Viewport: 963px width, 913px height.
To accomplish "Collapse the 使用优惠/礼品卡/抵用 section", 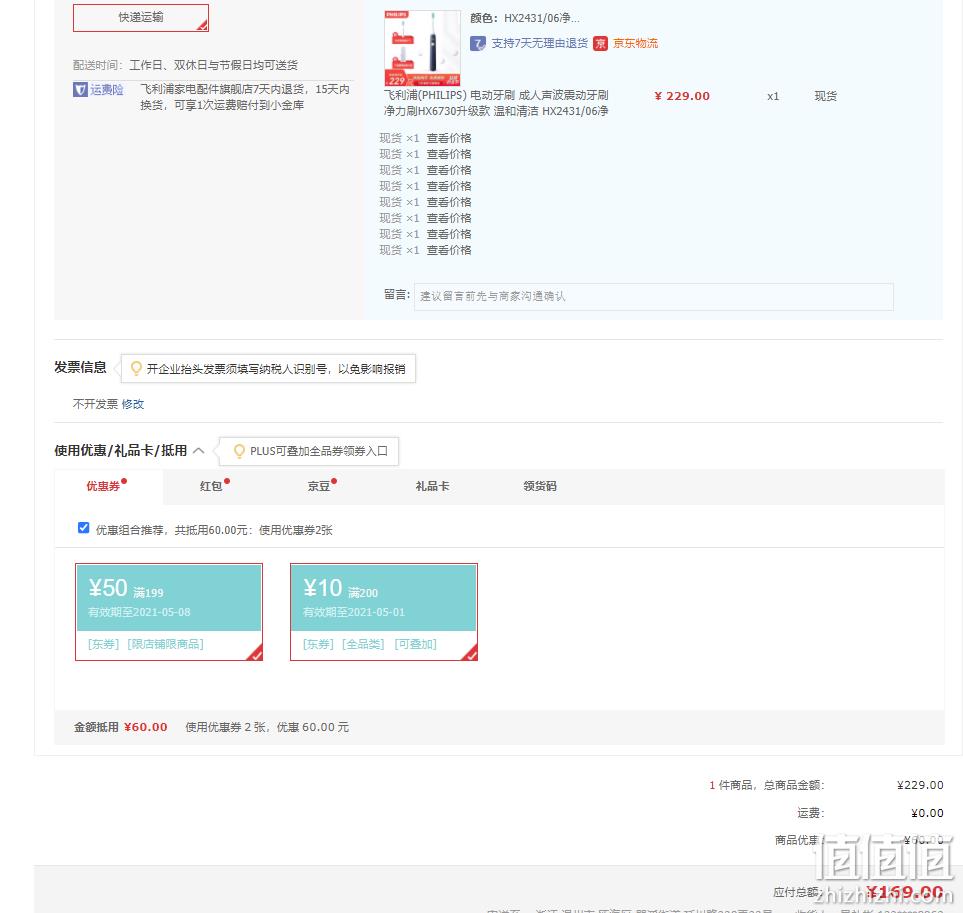I will (198, 451).
